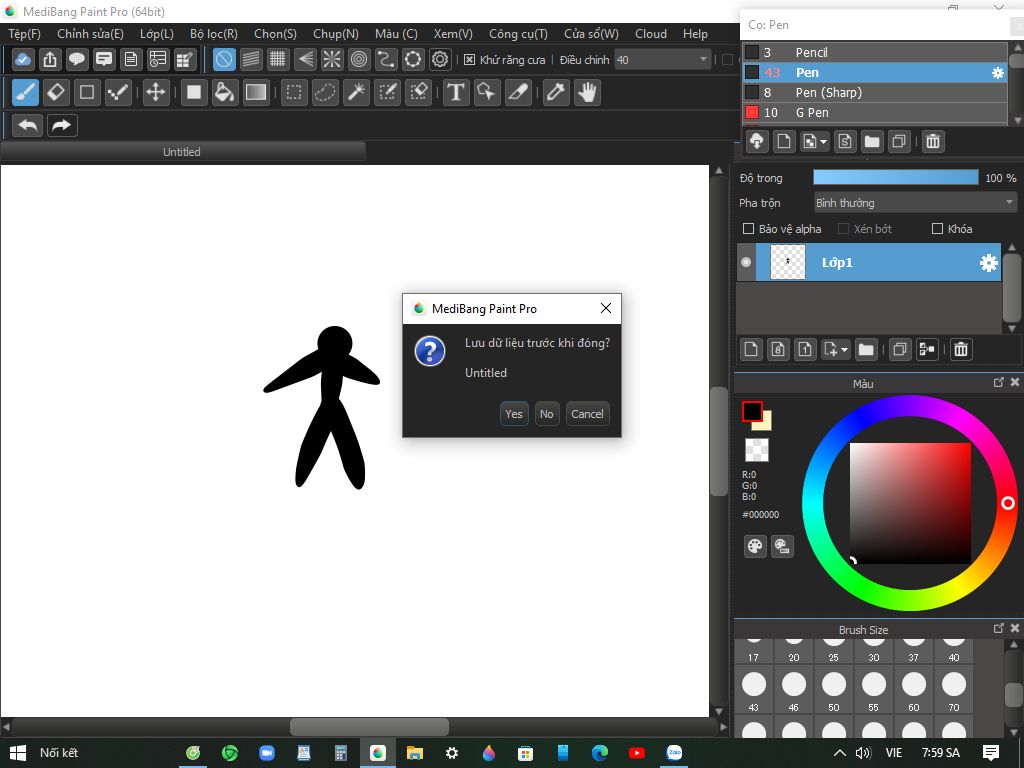This screenshot has width=1024, height=768.
Task: Open the Pha trộn blend mode dropdown
Action: click(914, 203)
